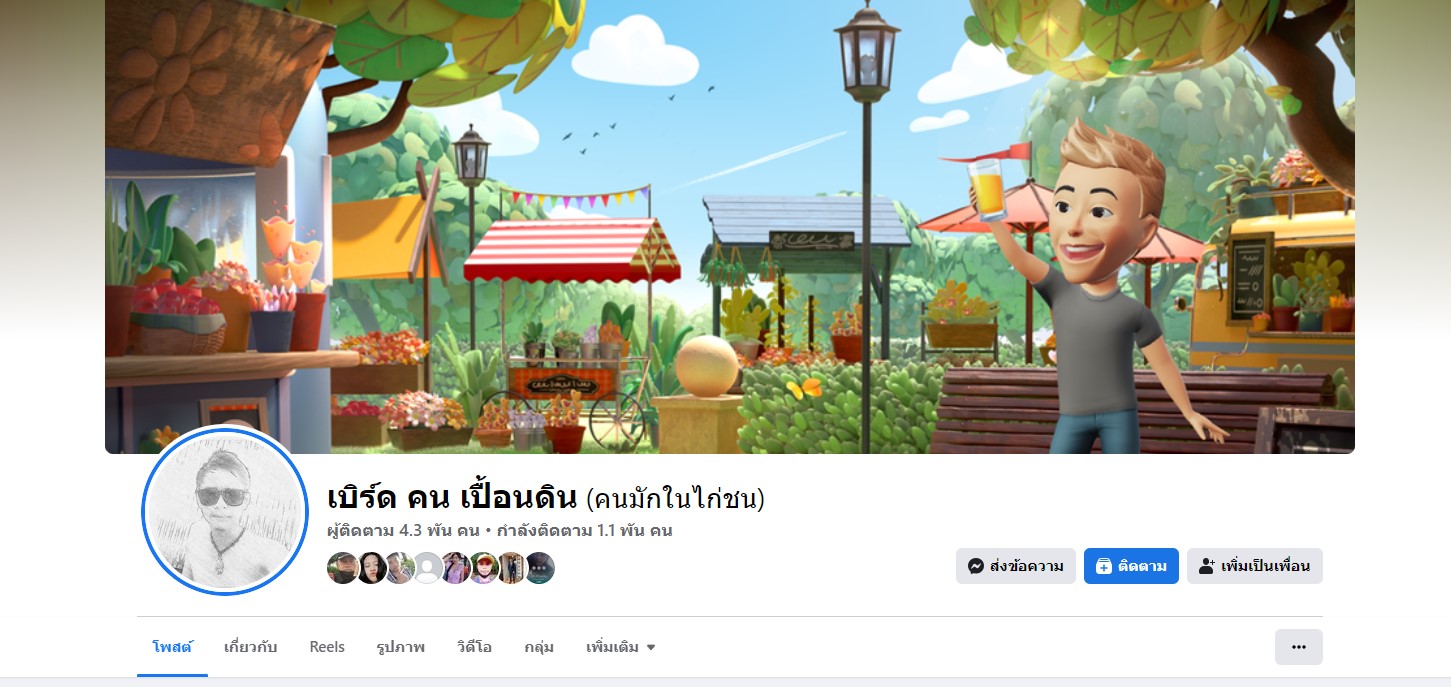Click the follow icon inside ติดตาม button

click(1103, 566)
